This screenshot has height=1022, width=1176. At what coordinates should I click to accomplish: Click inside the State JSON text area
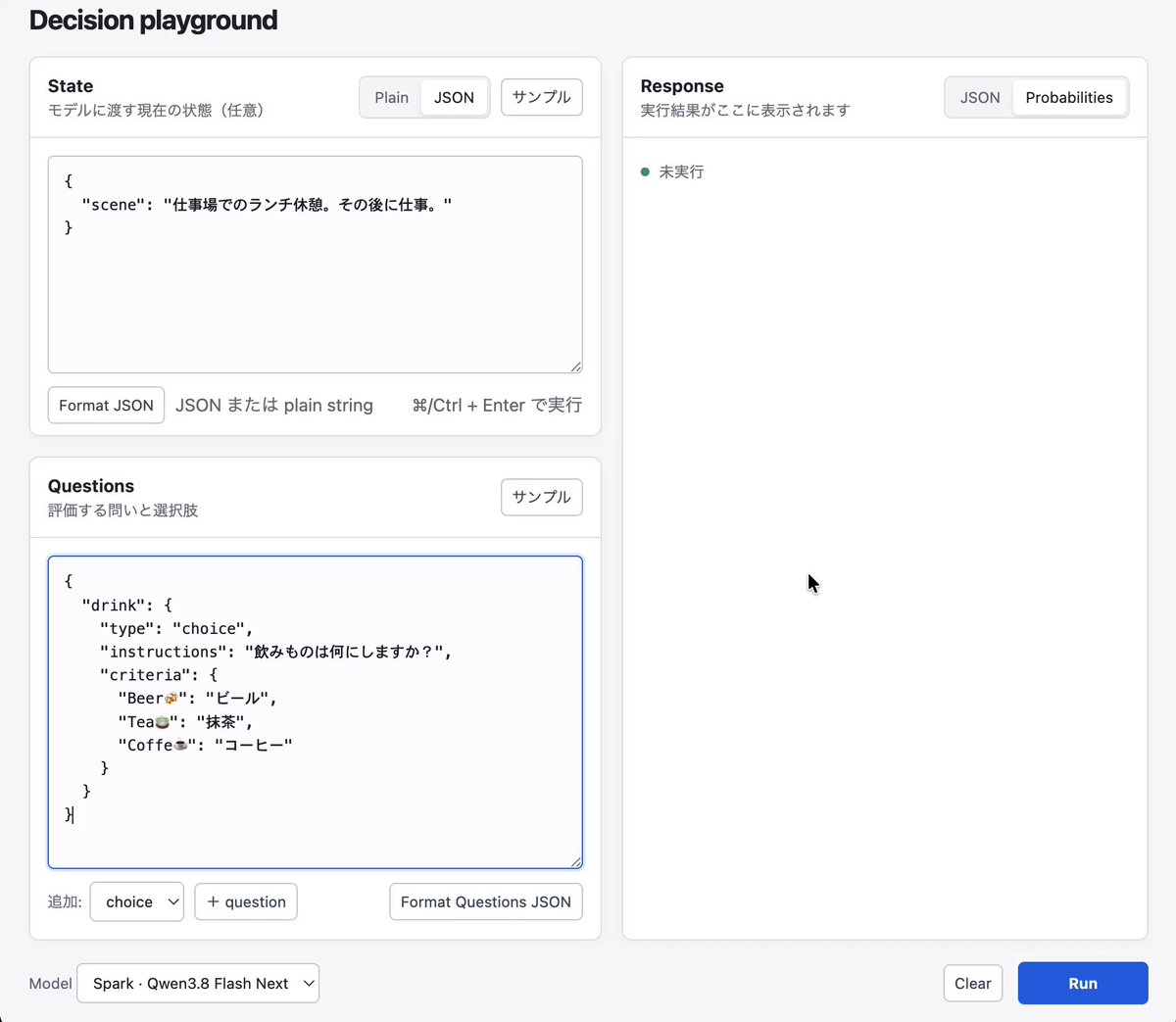(x=316, y=265)
